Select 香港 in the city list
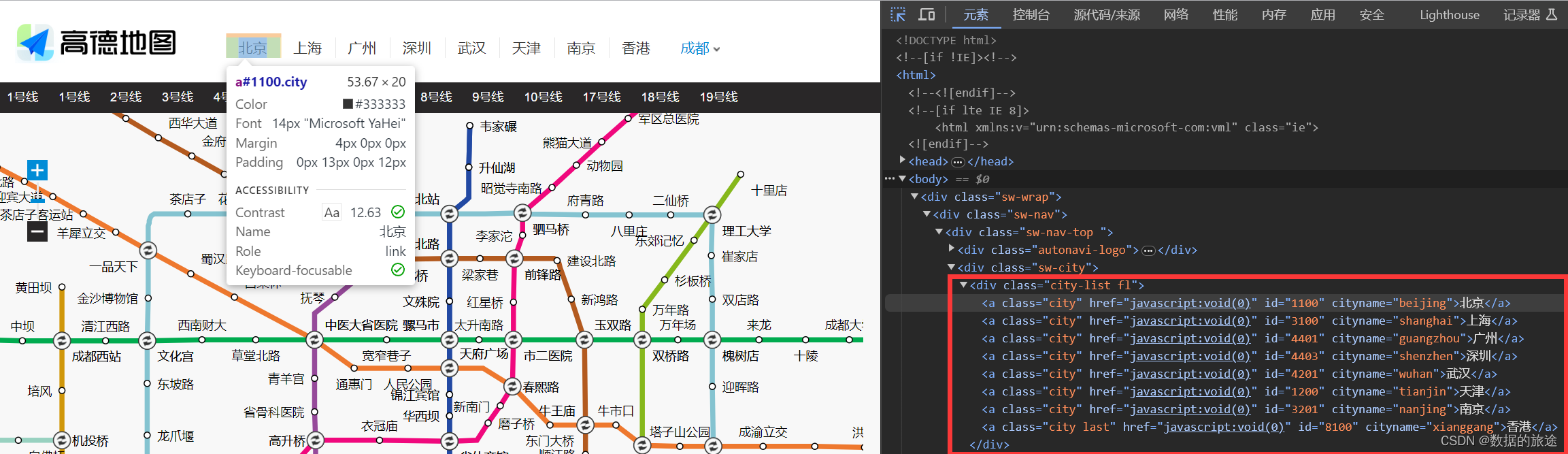 pos(636,48)
